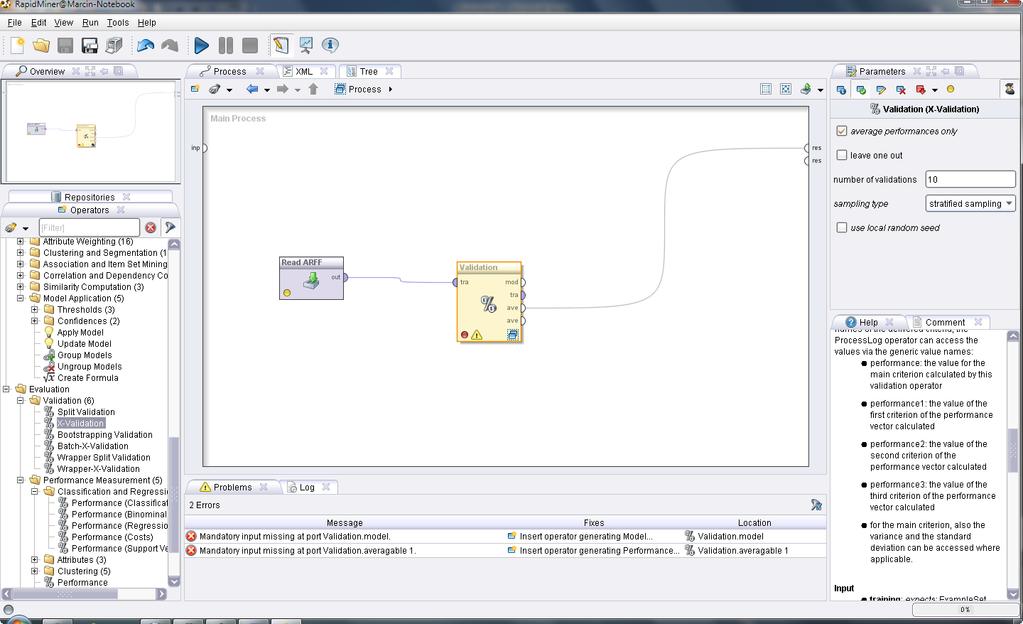Open the Welcome perspective info icon

(x=330, y=45)
